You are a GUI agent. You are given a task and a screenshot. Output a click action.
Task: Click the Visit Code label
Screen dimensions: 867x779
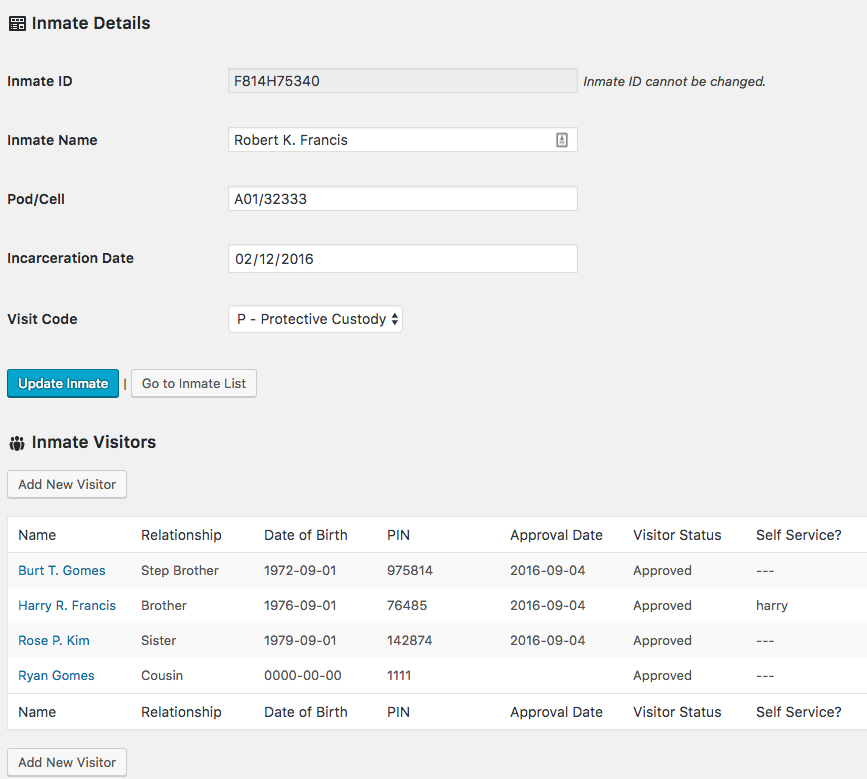pyautogui.click(x=42, y=319)
